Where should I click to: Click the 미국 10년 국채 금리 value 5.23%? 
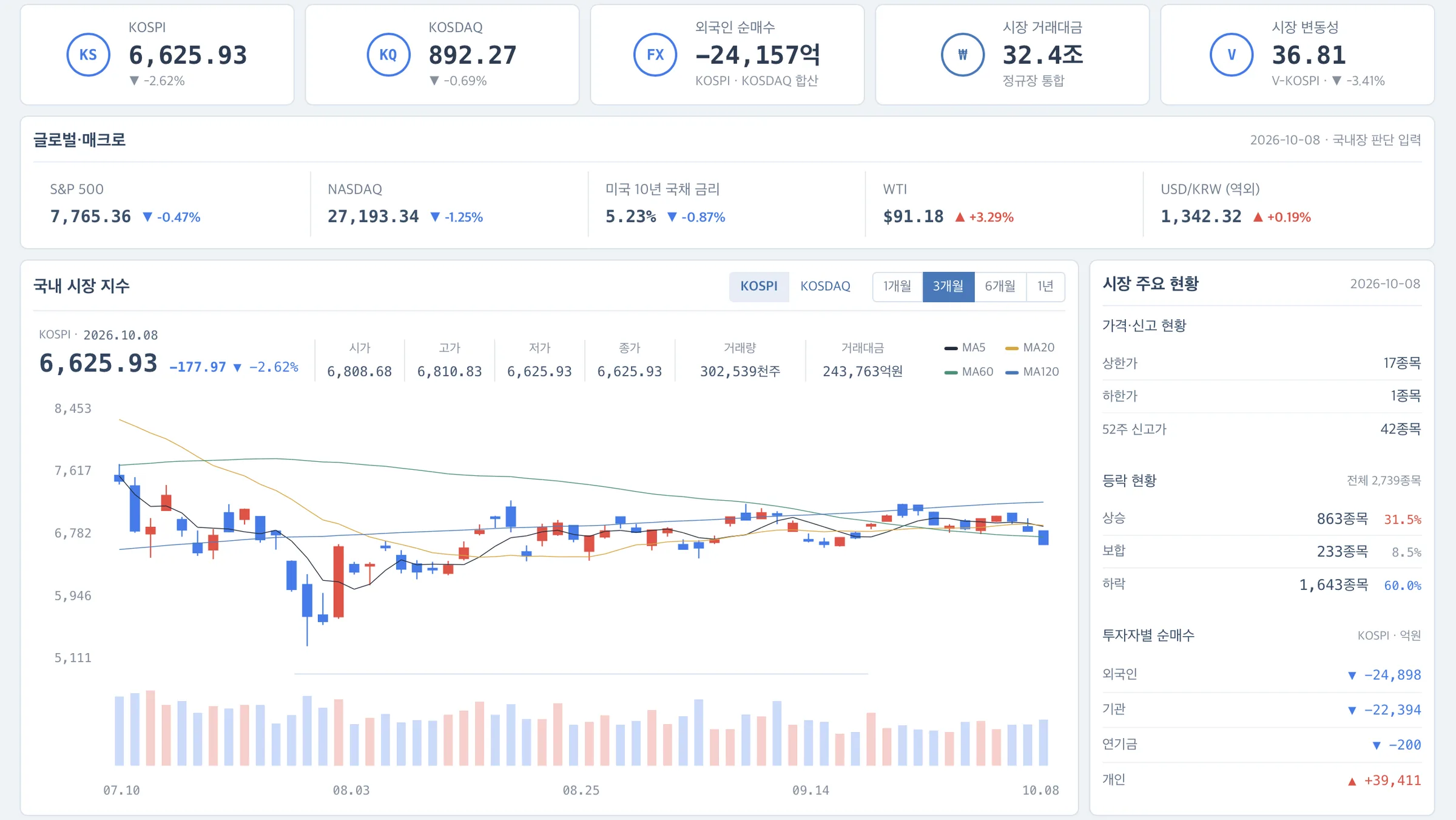631,217
